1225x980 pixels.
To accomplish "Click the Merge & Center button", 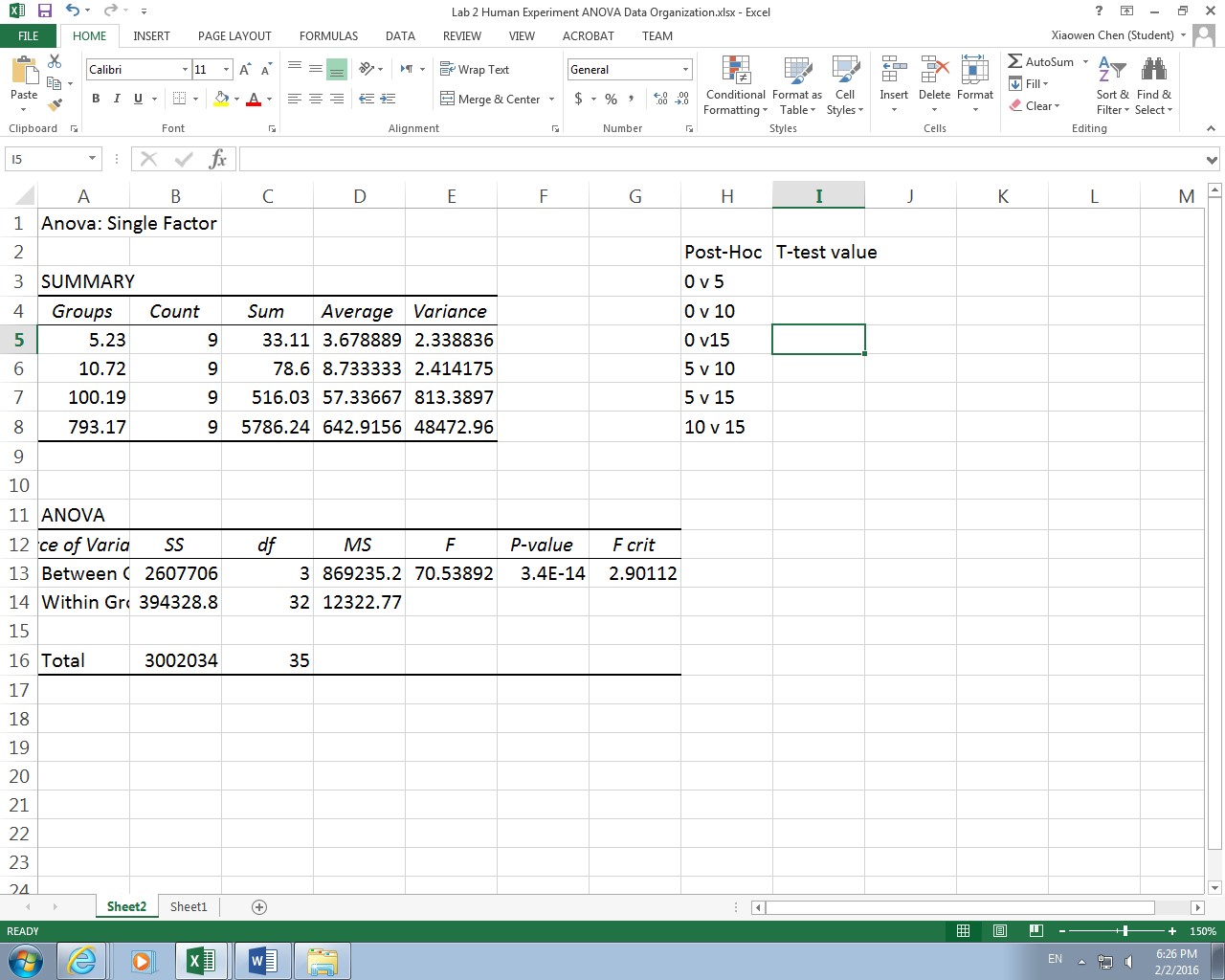I will tap(490, 99).
